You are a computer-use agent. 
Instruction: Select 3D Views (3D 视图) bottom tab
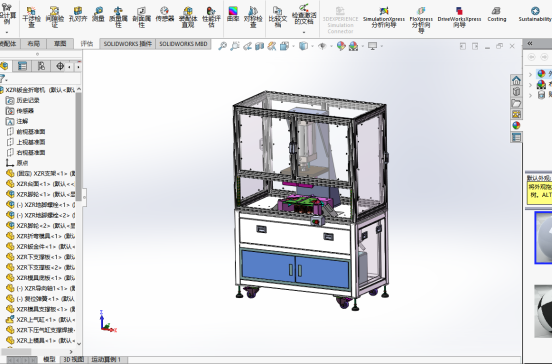click(x=73, y=359)
